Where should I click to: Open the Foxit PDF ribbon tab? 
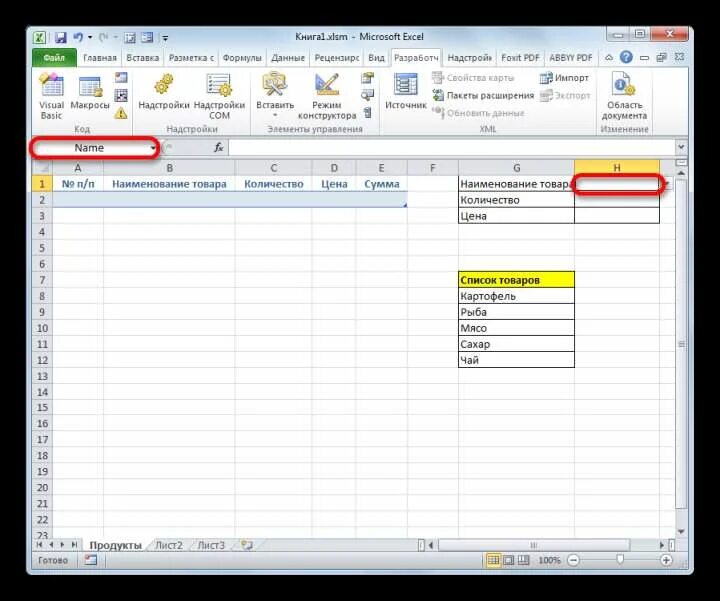(x=520, y=58)
